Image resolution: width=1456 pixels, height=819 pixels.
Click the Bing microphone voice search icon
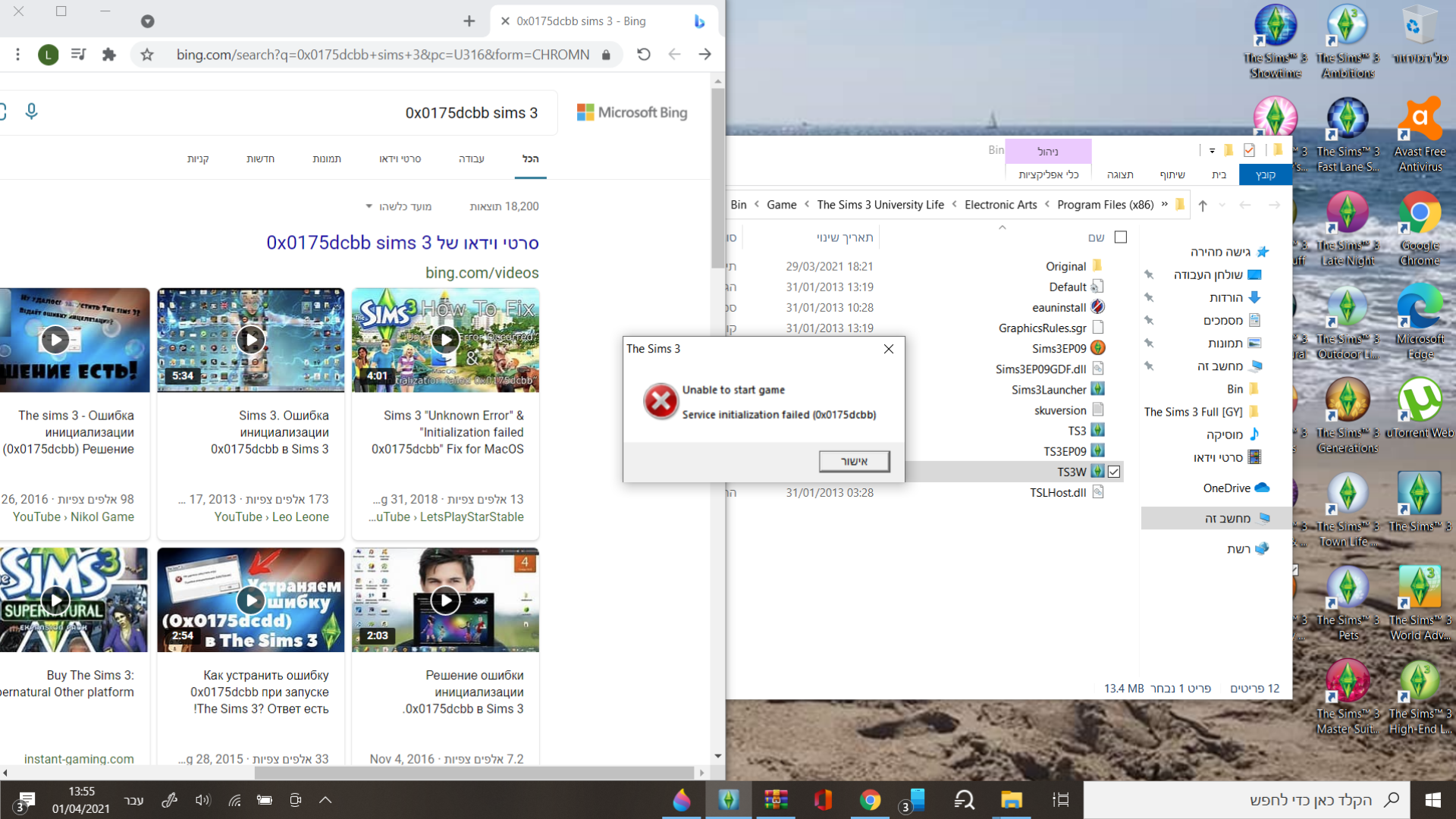[x=31, y=112]
